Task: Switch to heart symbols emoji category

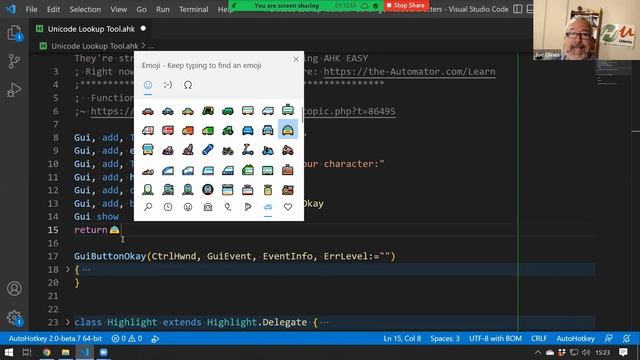Action: click(288, 207)
